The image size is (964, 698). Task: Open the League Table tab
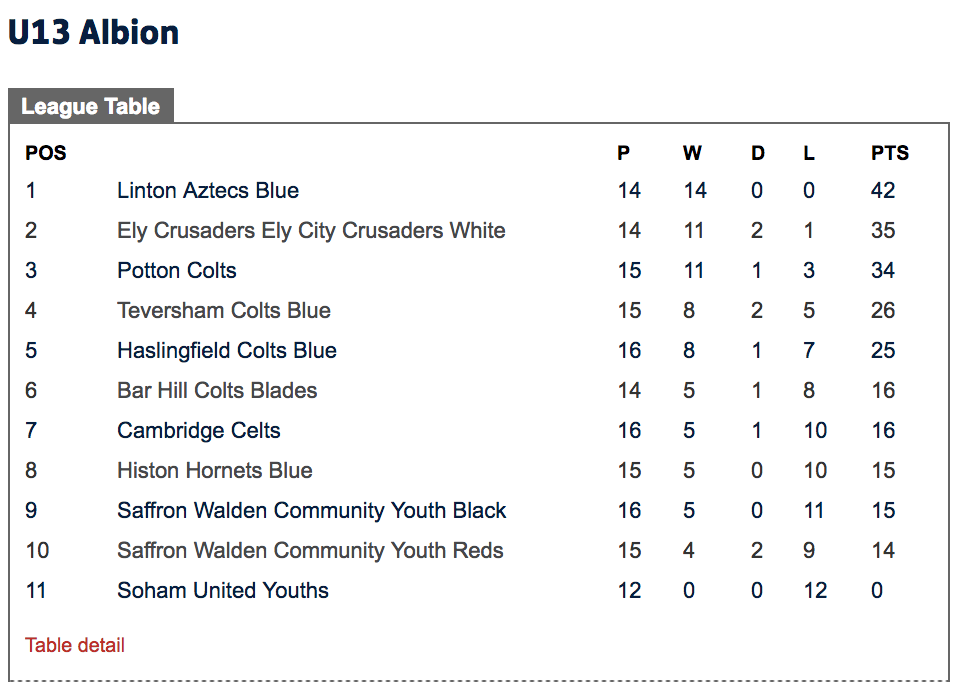pyautogui.click(x=91, y=106)
